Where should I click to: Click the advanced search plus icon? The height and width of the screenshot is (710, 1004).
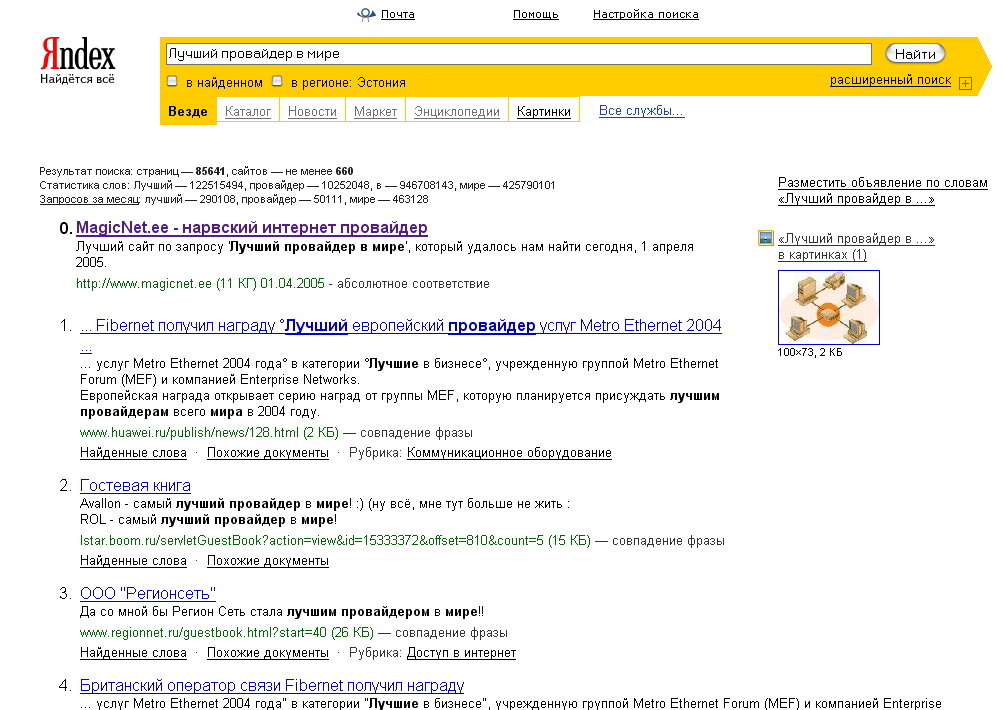[x=966, y=83]
